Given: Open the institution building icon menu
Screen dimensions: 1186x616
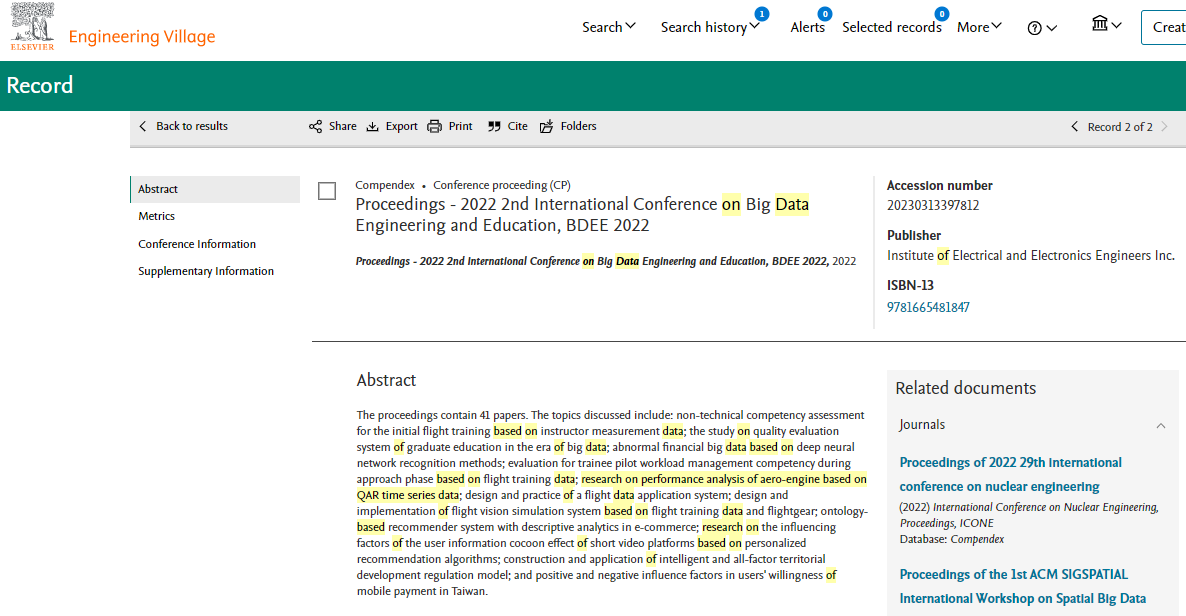Looking at the screenshot, I should 1106,25.
